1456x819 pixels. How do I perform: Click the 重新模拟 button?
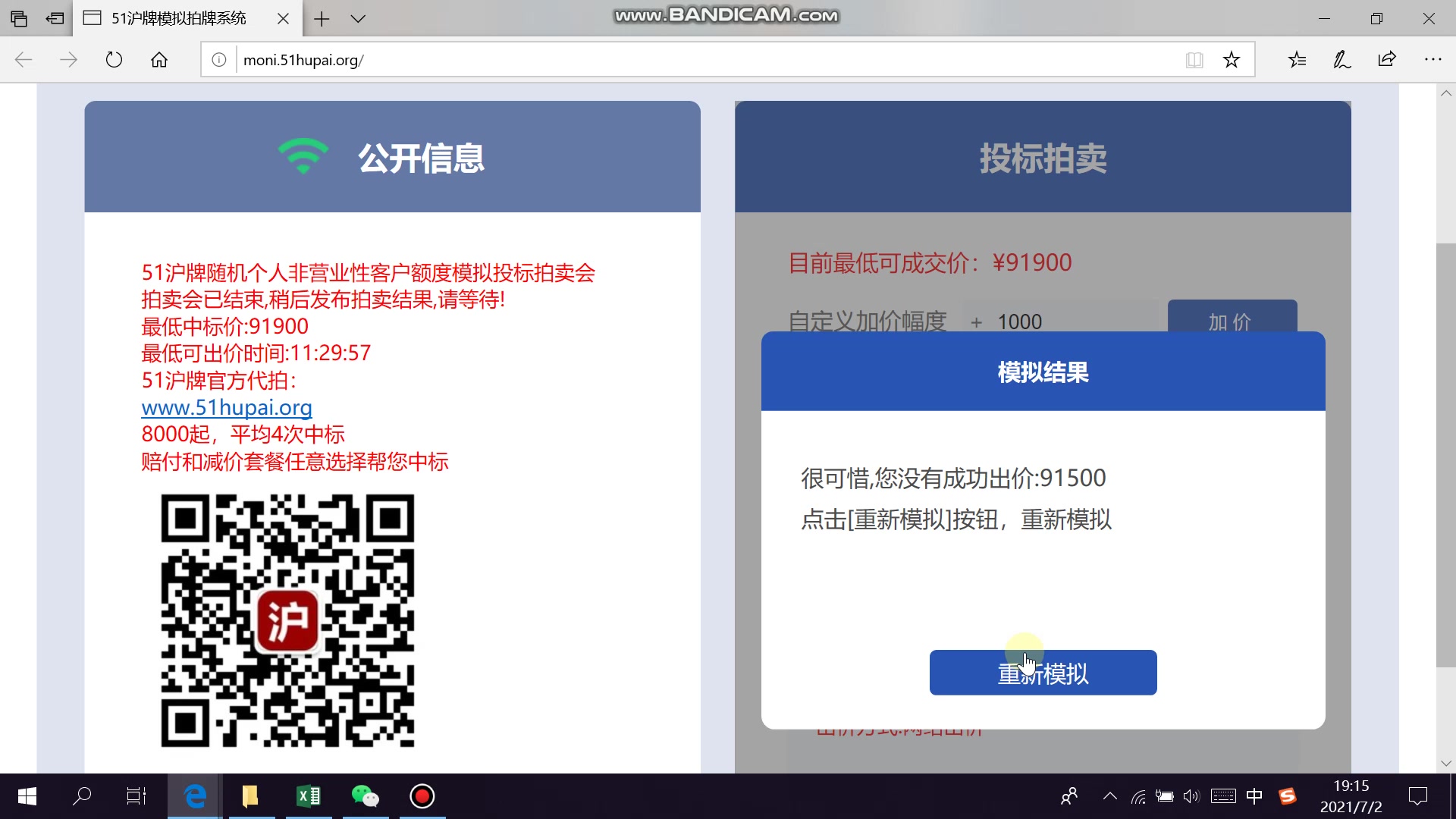pyautogui.click(x=1043, y=673)
